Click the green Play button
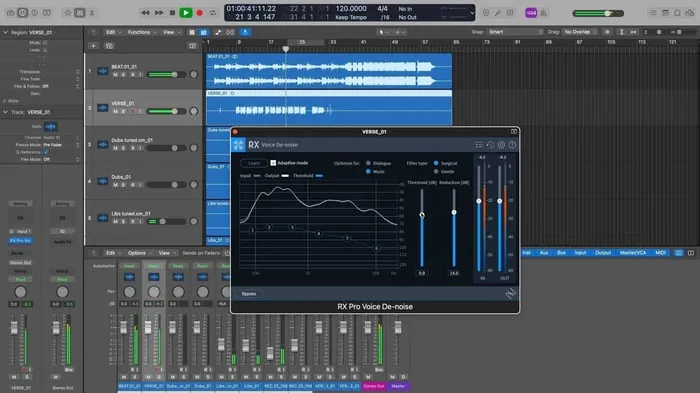The height and width of the screenshot is (393, 700). pyautogui.click(x=186, y=13)
